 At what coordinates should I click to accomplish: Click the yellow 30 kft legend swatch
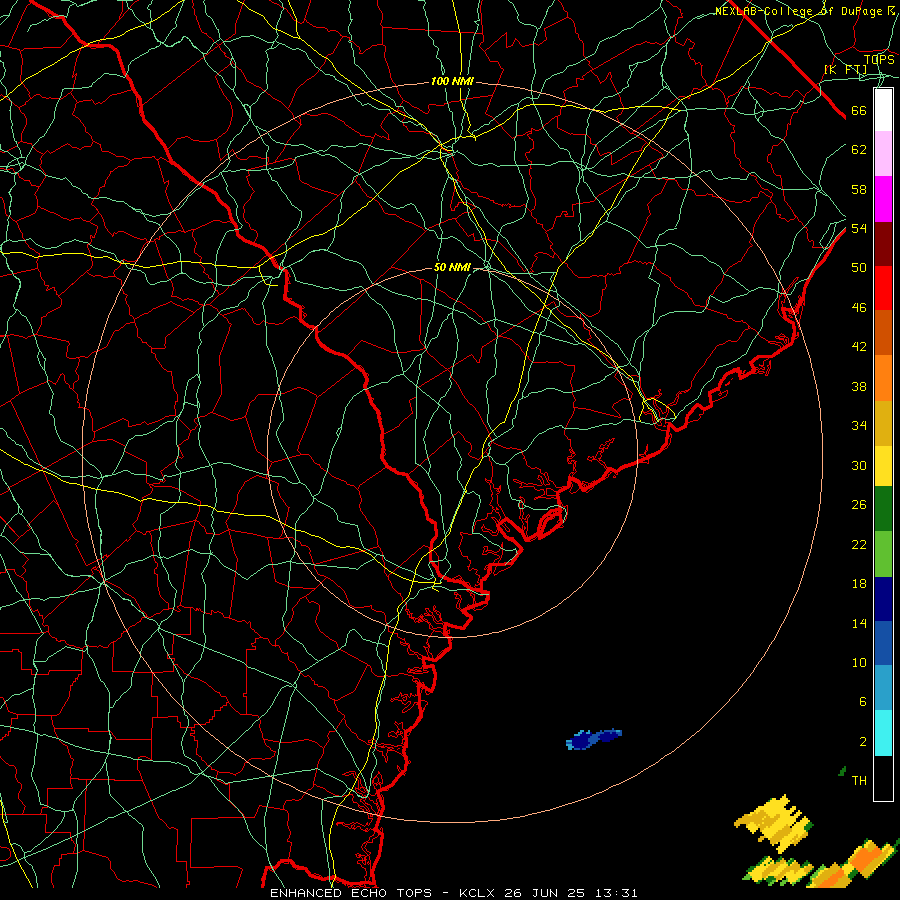[883, 466]
